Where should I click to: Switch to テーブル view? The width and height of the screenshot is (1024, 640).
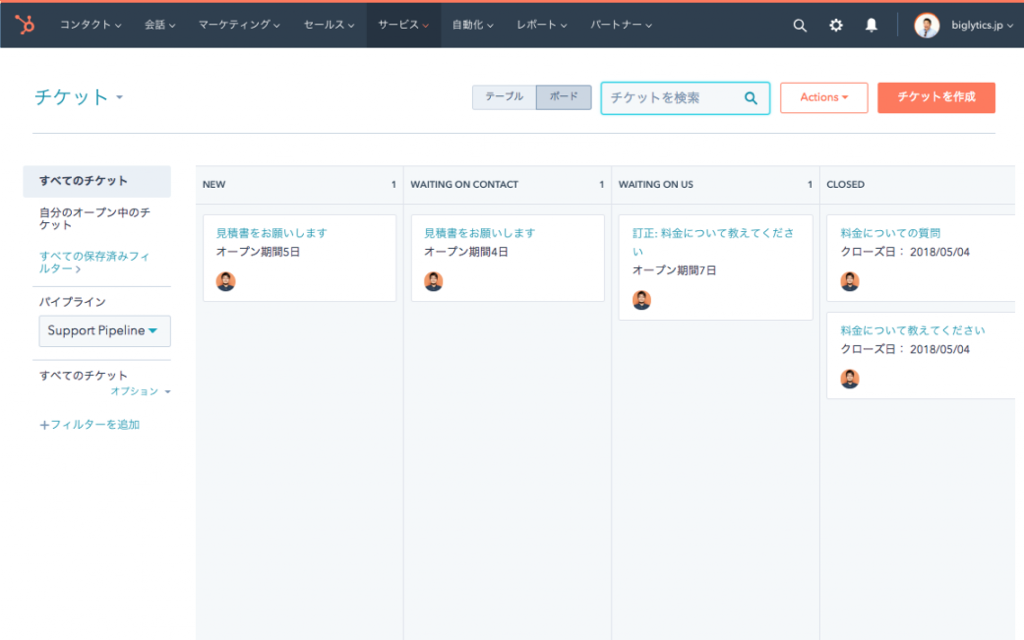pos(504,97)
